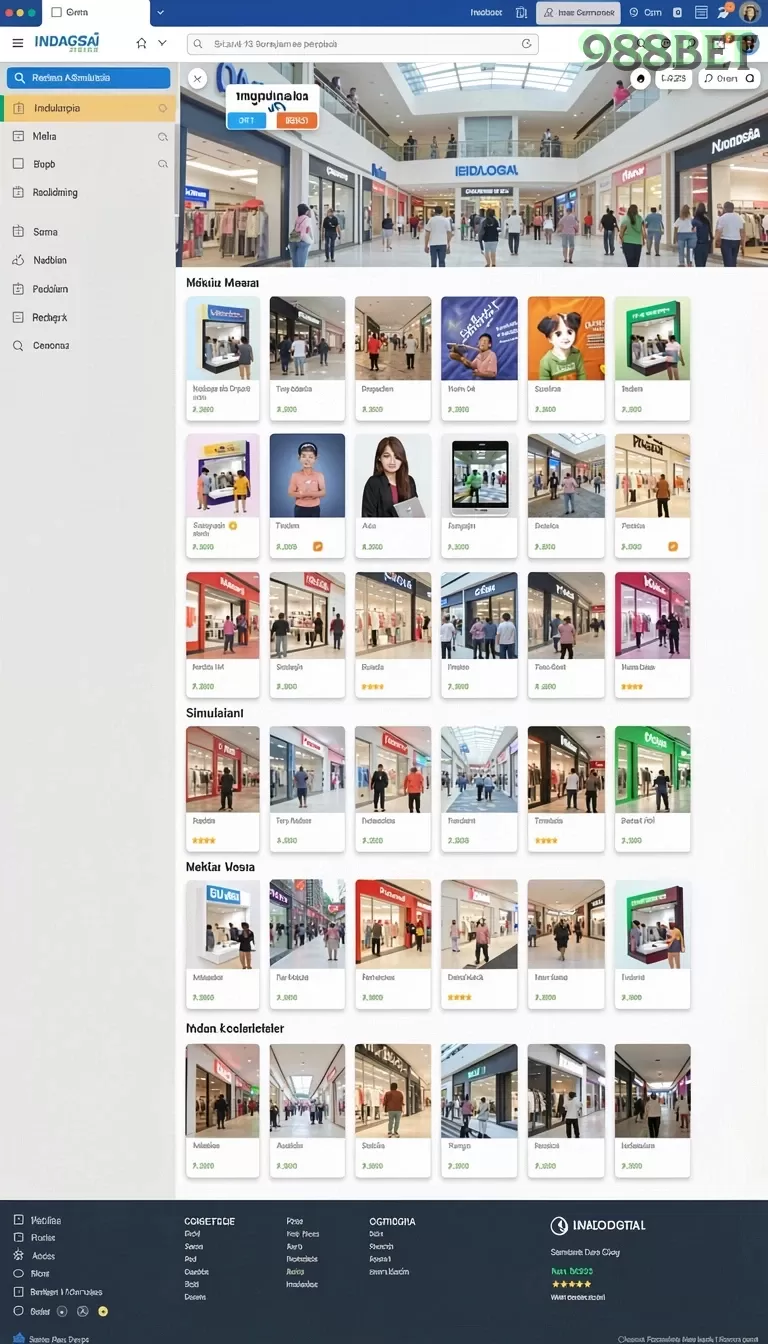Open the tab list dropdown arrow in title bar

pos(160,13)
